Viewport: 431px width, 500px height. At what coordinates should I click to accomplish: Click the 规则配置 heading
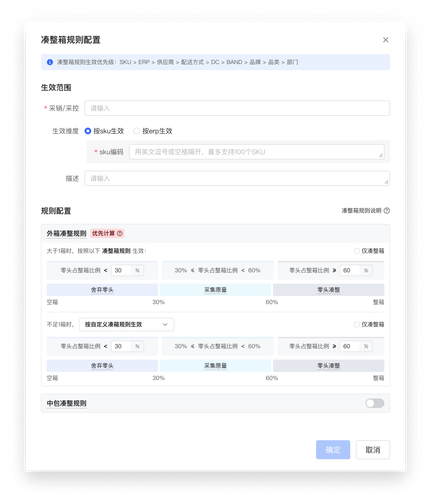[56, 211]
